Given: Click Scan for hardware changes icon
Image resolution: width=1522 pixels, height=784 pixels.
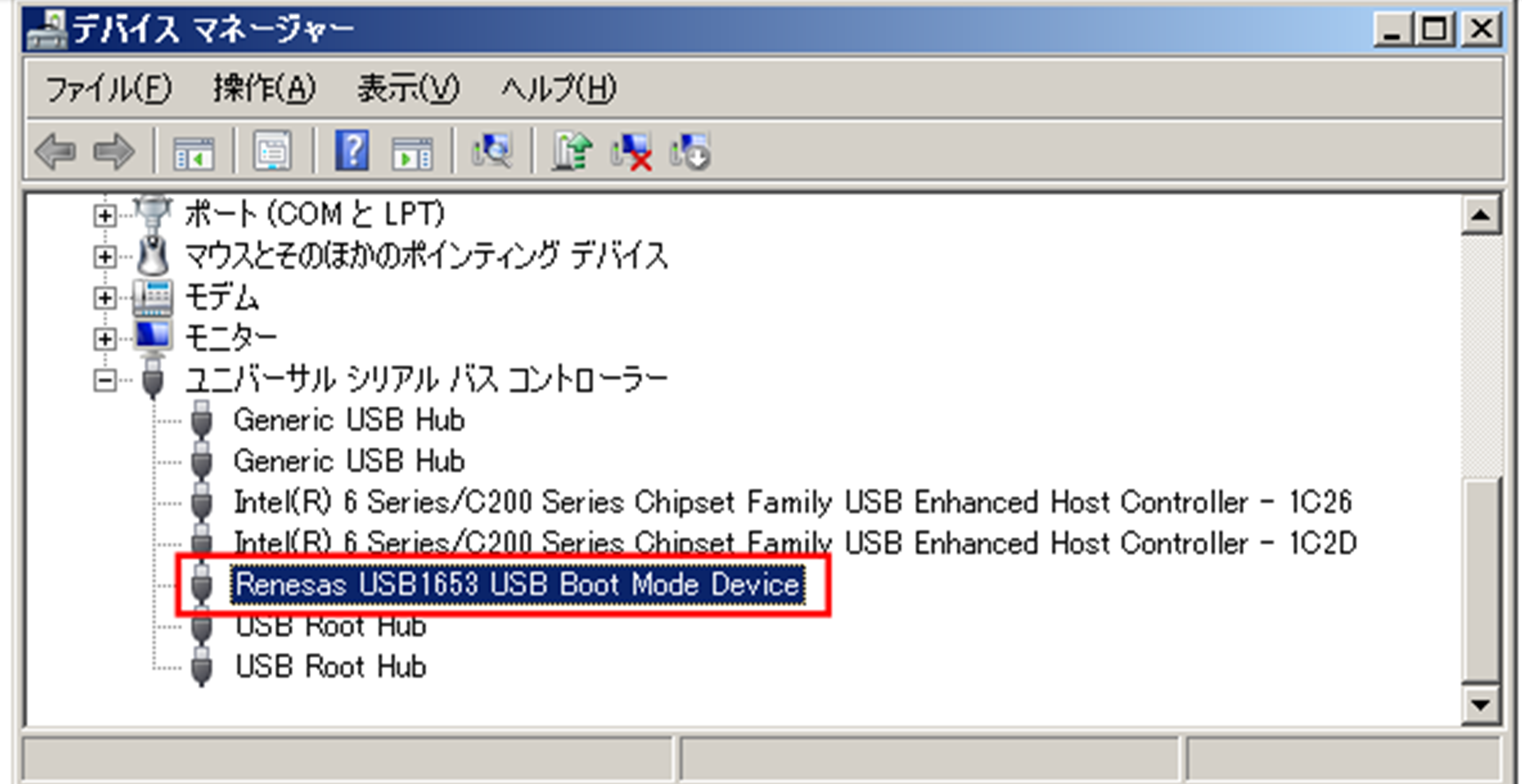Looking at the screenshot, I should [x=492, y=151].
